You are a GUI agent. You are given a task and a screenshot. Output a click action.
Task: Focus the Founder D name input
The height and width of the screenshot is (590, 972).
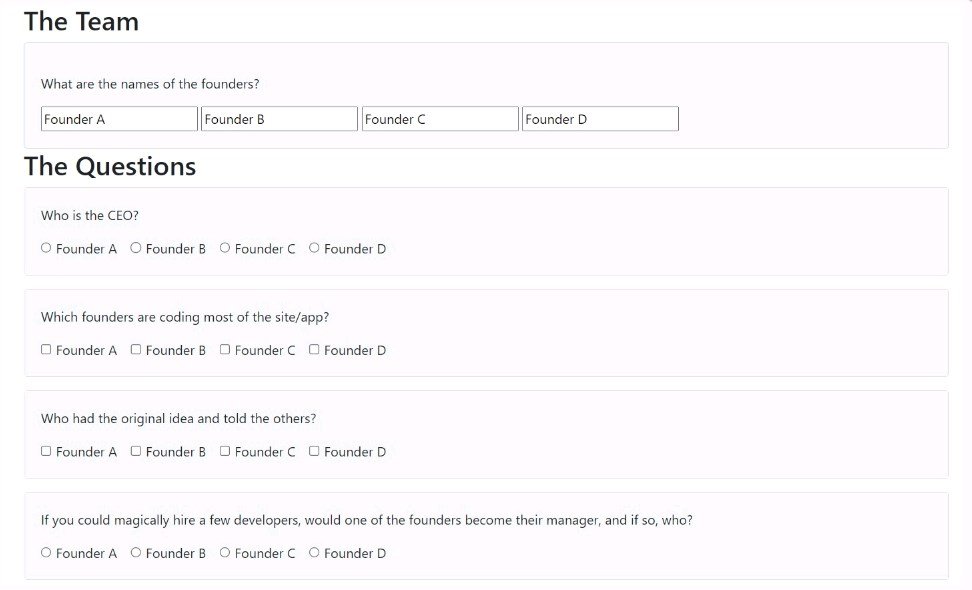(601, 119)
